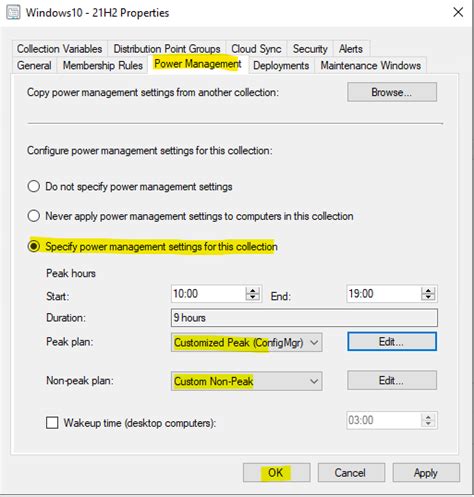
Task: Select Specify power management settings for this collection
Action: tap(34, 247)
